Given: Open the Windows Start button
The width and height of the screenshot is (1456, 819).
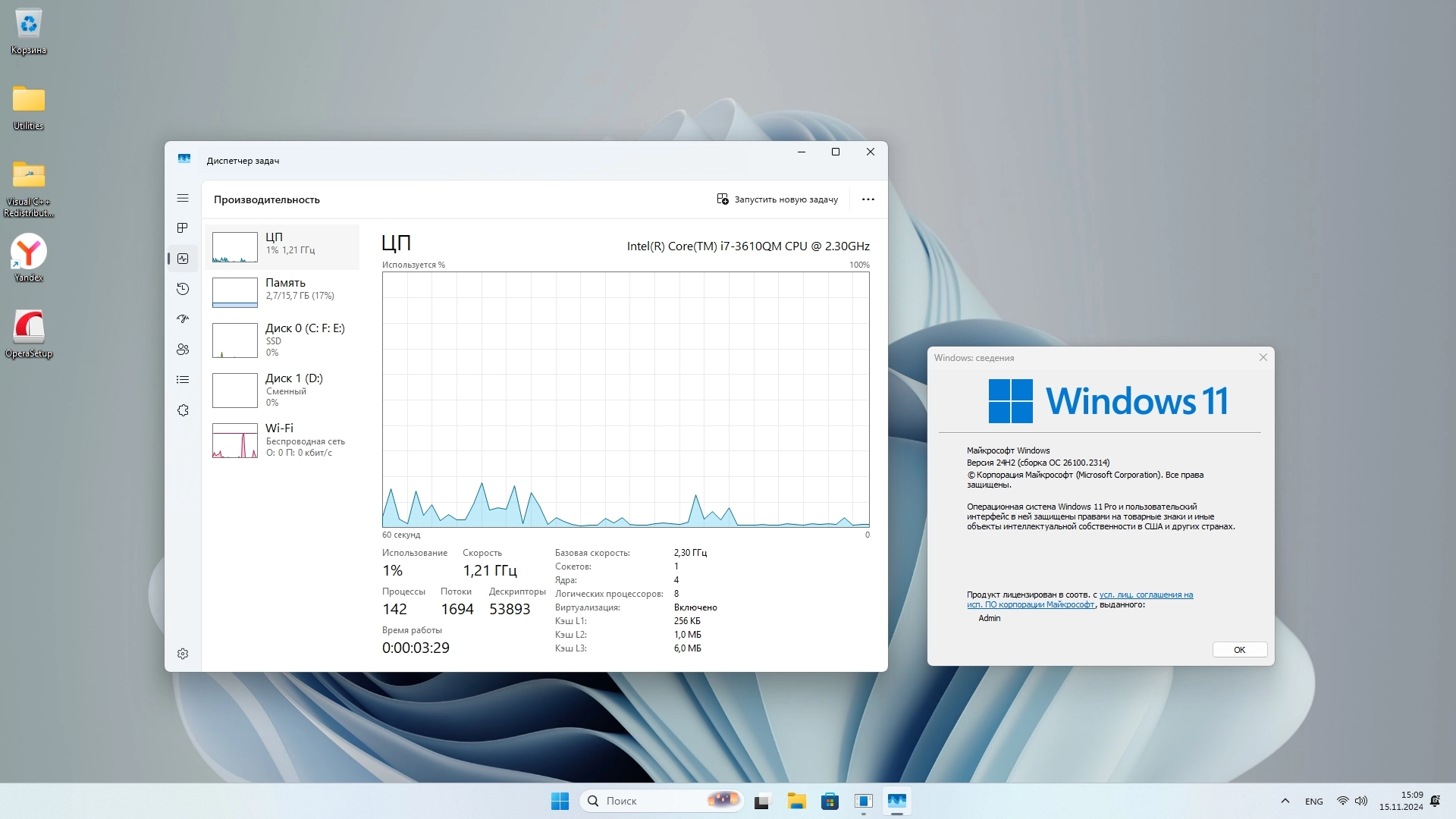Looking at the screenshot, I should coord(560,801).
